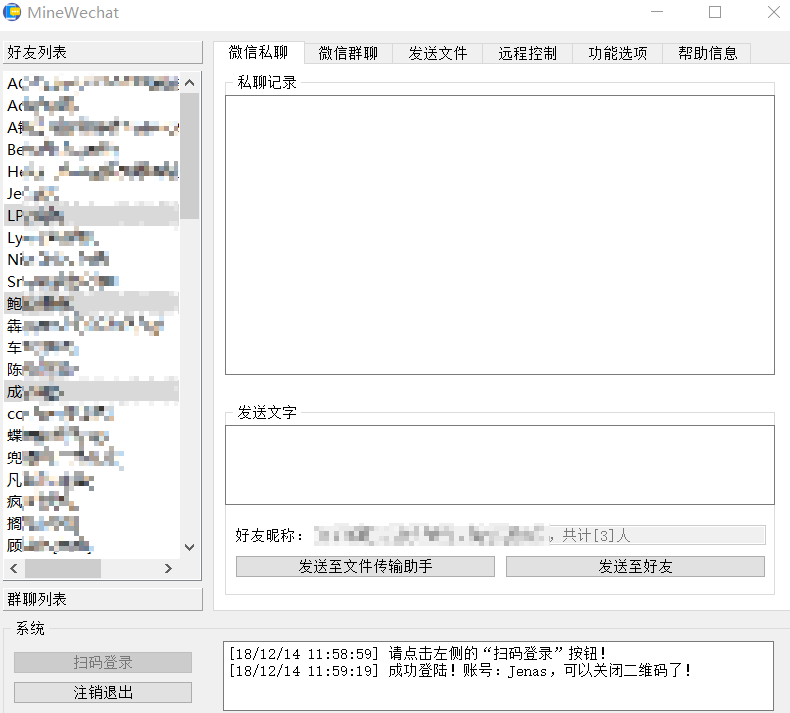Select the friend starting with LP
Viewport: 790px width, 713px height.
coord(92,216)
